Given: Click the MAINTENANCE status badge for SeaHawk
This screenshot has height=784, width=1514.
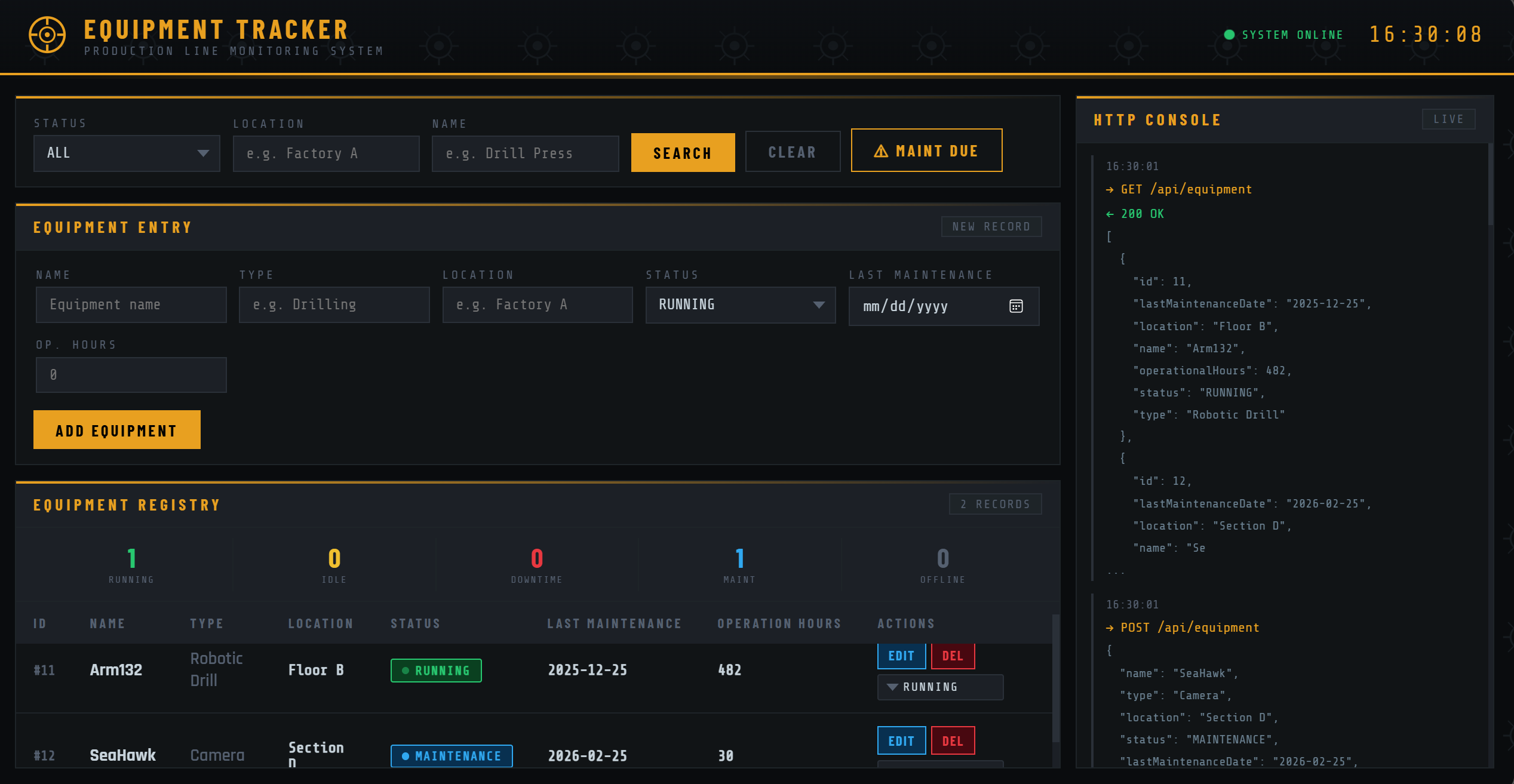Looking at the screenshot, I should 452,756.
